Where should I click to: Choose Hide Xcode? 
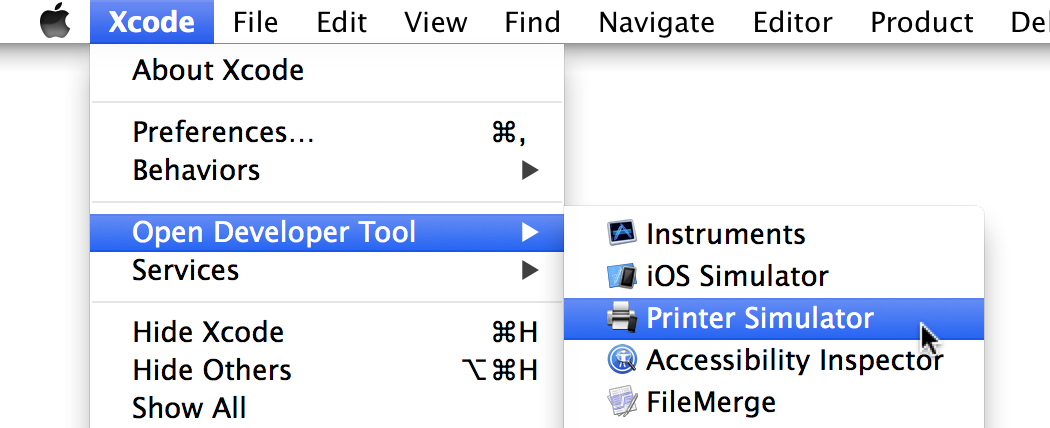[327, 332]
